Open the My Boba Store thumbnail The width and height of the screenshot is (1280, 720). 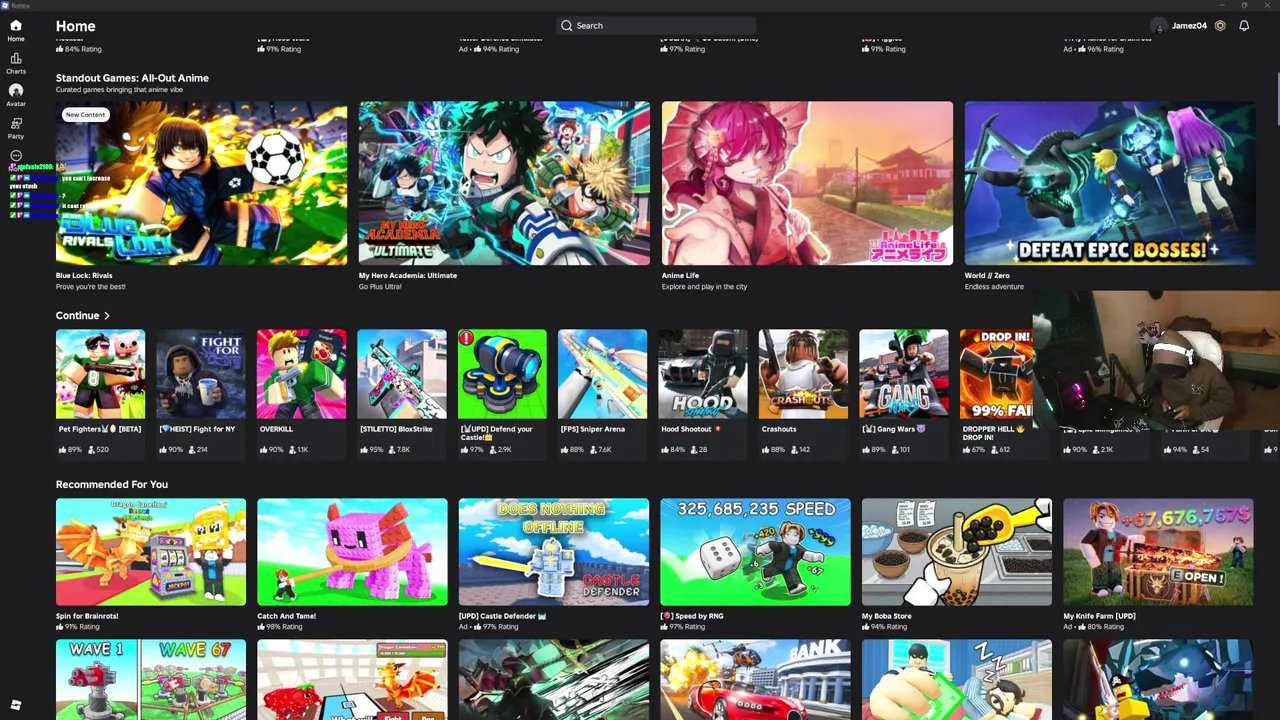[957, 552]
